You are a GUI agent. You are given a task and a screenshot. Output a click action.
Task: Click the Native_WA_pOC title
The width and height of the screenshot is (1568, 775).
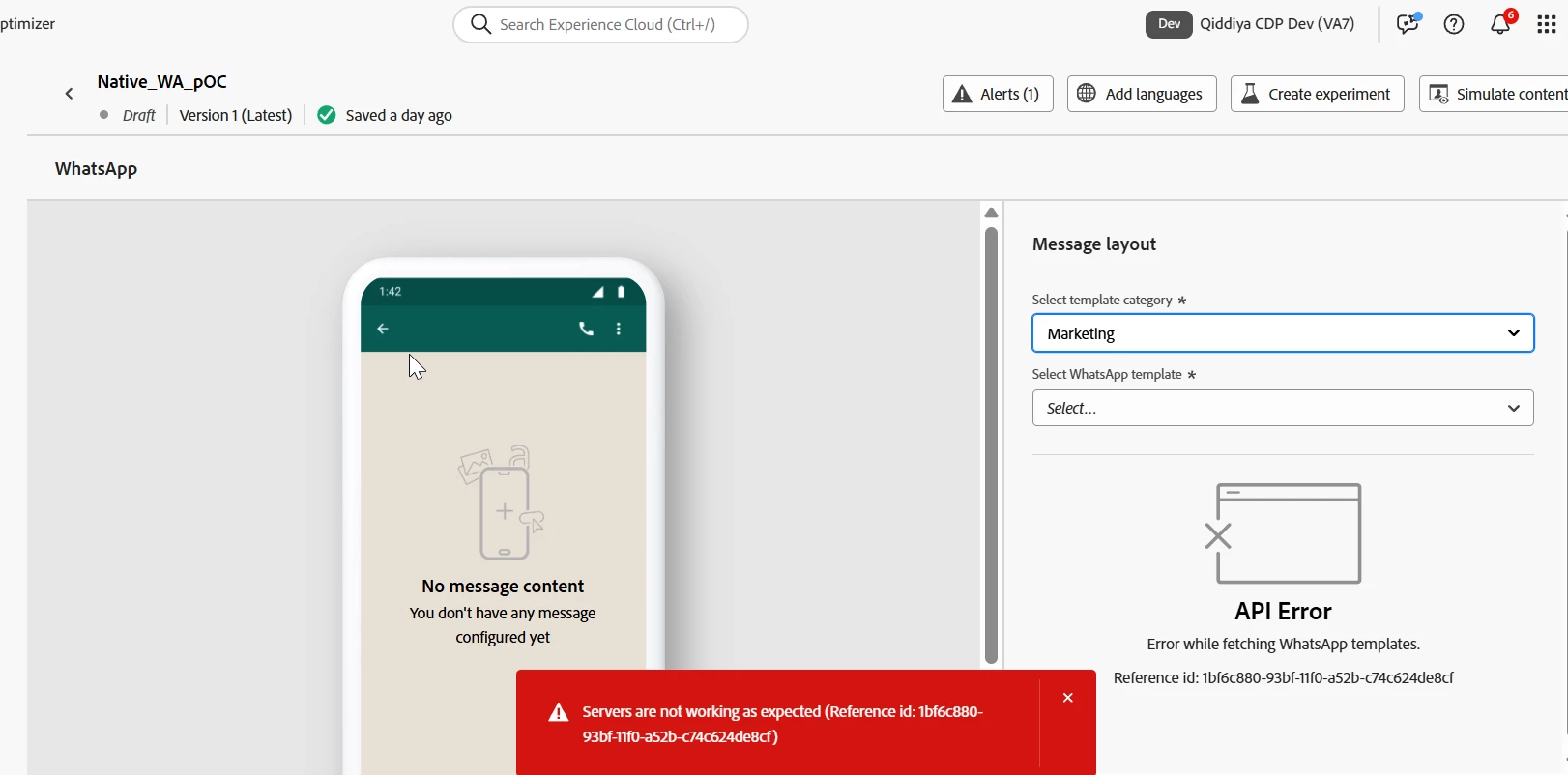161,82
